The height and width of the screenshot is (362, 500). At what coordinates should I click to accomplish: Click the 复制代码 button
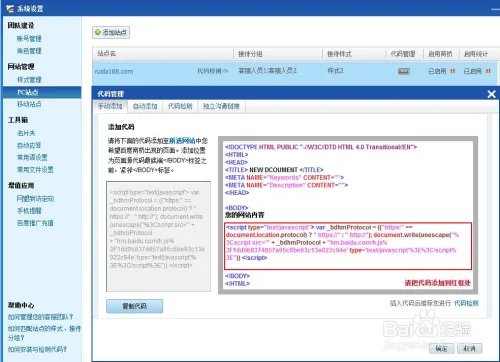135,306
